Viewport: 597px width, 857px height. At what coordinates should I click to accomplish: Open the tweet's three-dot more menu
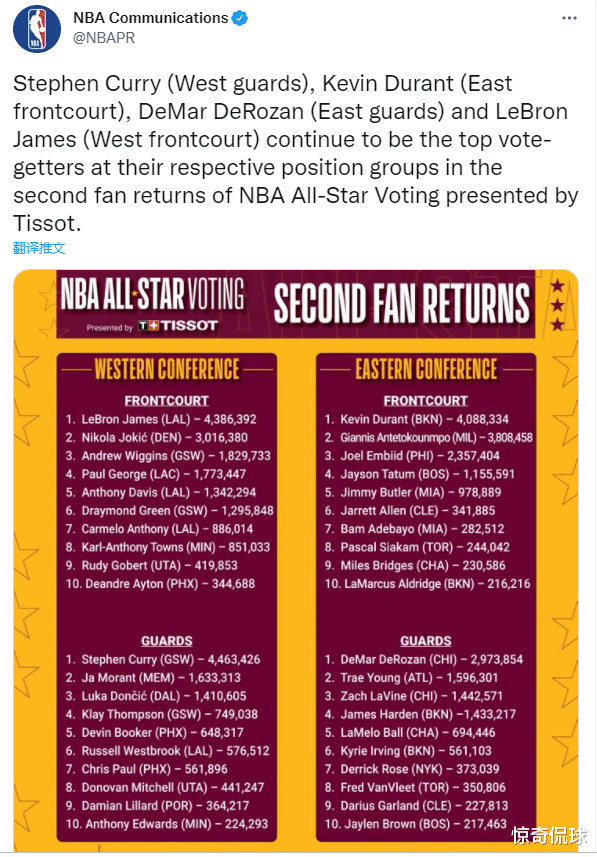pos(569,18)
